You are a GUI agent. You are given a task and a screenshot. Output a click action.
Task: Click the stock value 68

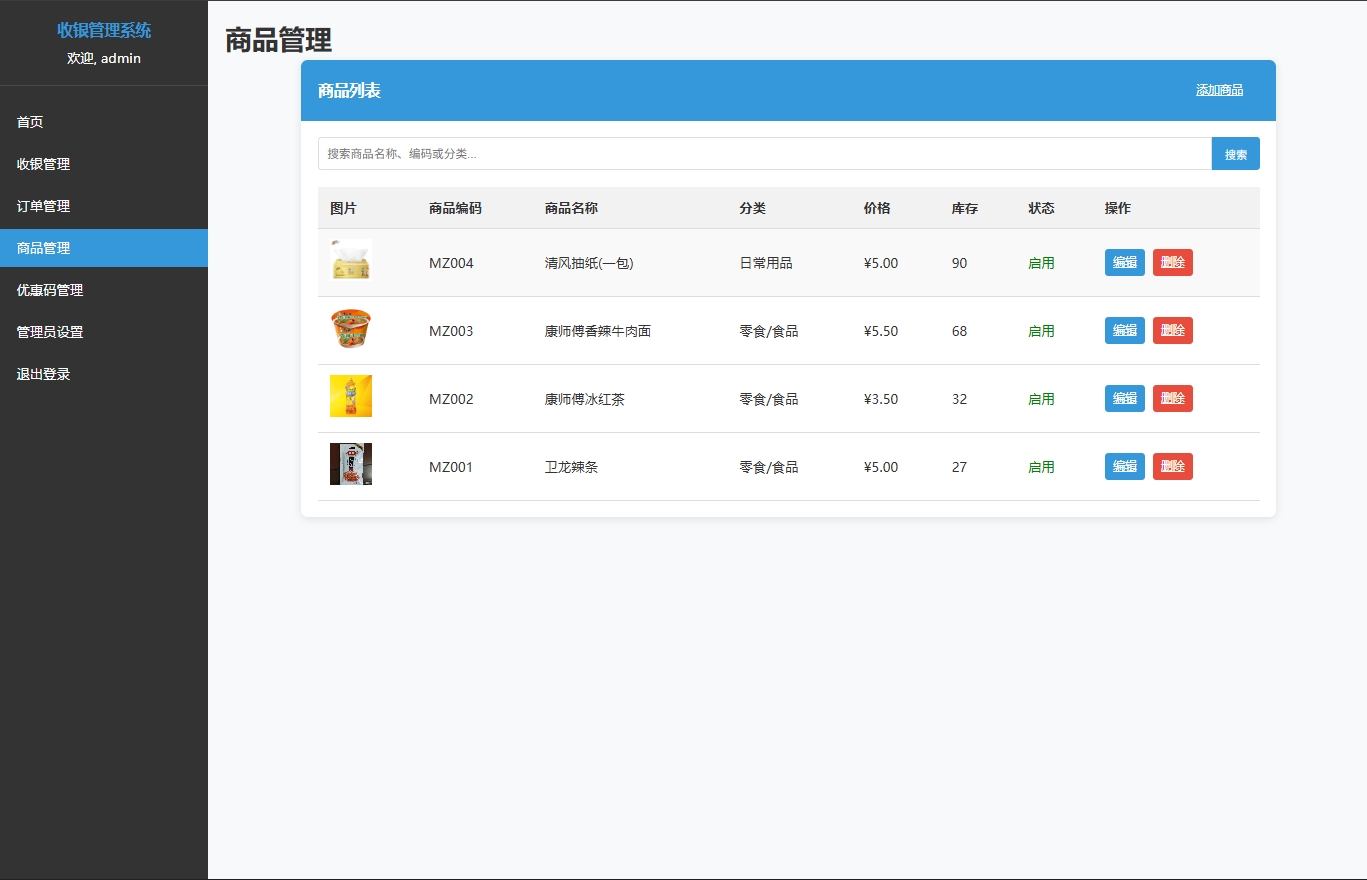tap(960, 331)
